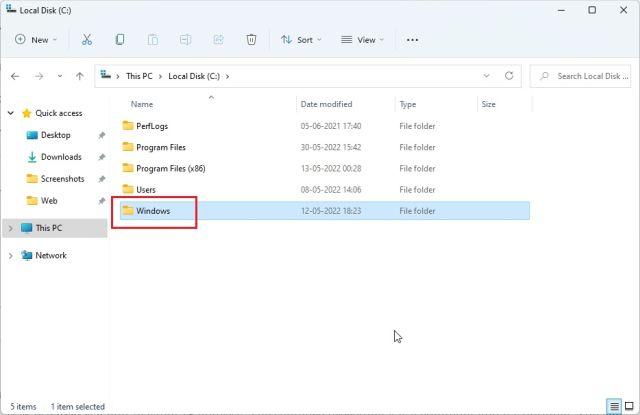Image resolution: width=640 pixels, height=415 pixels.
Task: Click Local Disk (C:) breadcrumb
Action: (194, 76)
